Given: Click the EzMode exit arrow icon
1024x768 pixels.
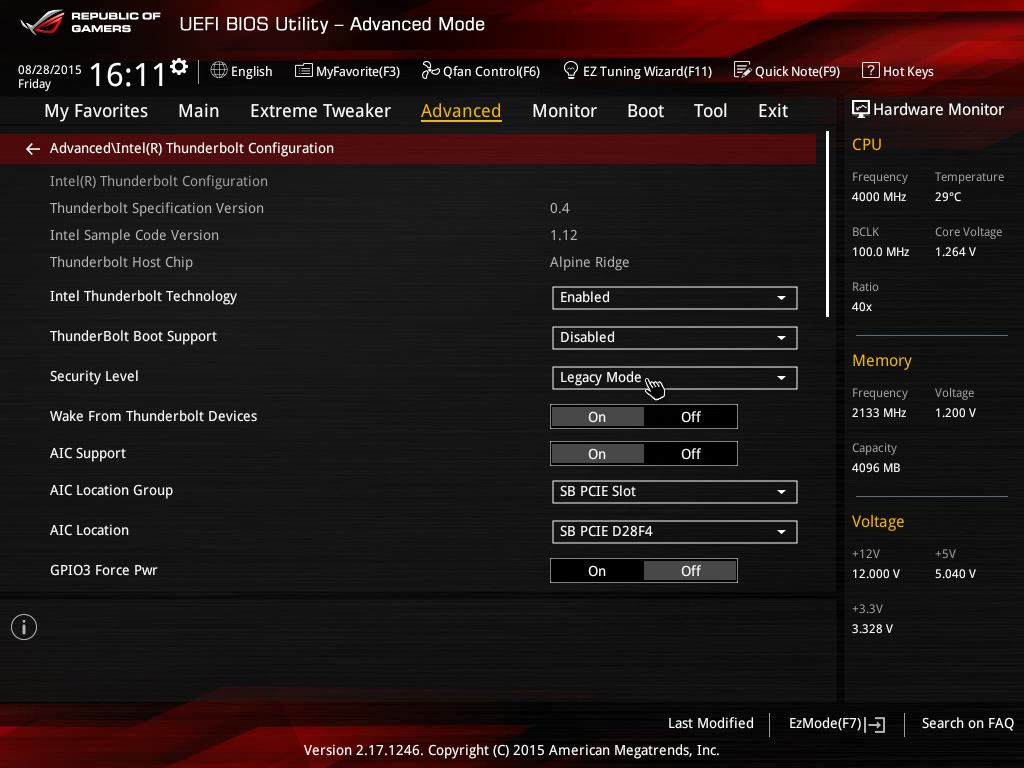Looking at the screenshot, I should click(x=875, y=724).
